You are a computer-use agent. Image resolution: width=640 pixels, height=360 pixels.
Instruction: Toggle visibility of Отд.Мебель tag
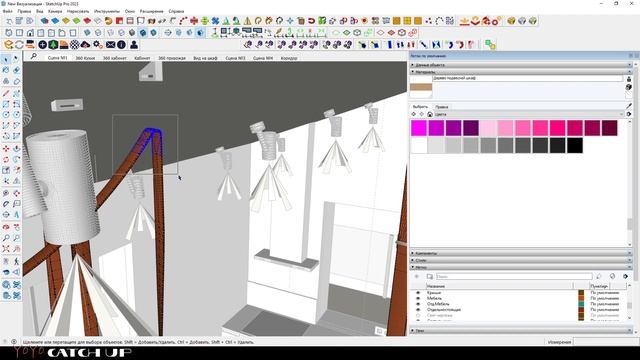click(x=418, y=304)
